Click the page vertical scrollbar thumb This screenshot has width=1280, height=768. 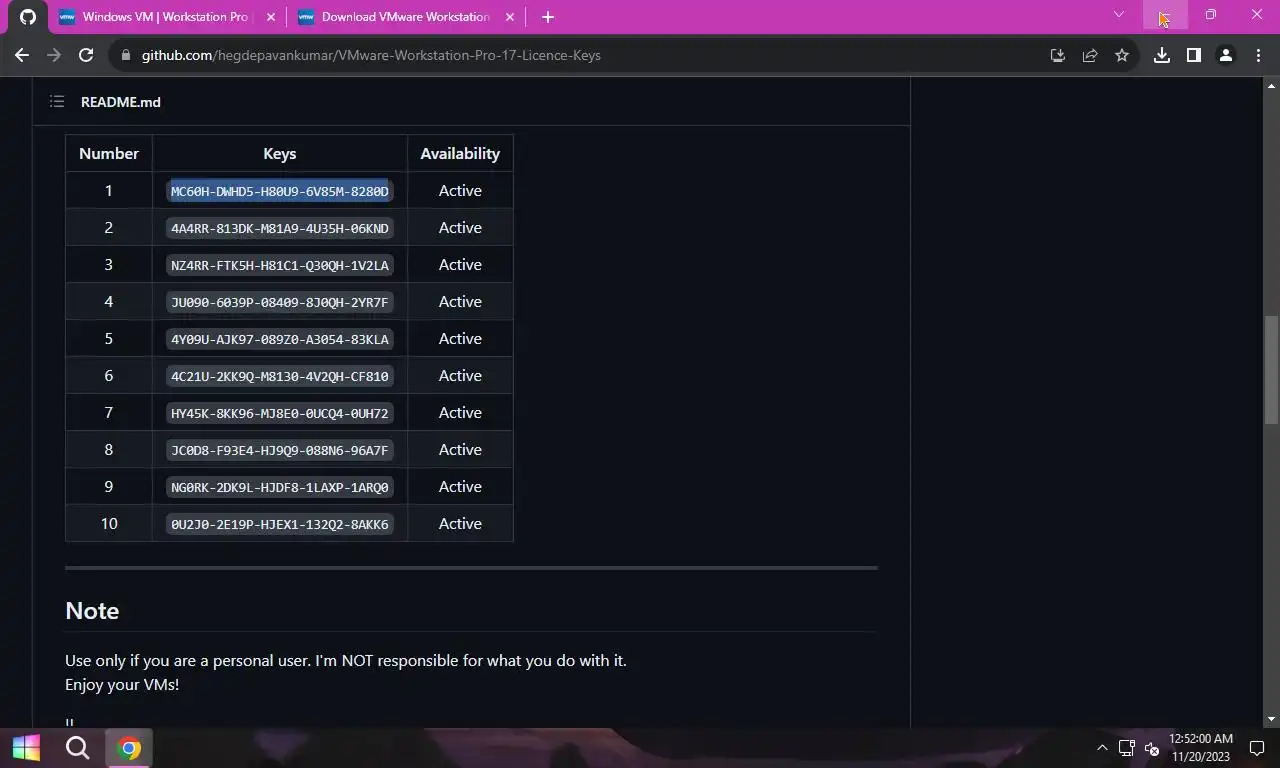[1271, 370]
